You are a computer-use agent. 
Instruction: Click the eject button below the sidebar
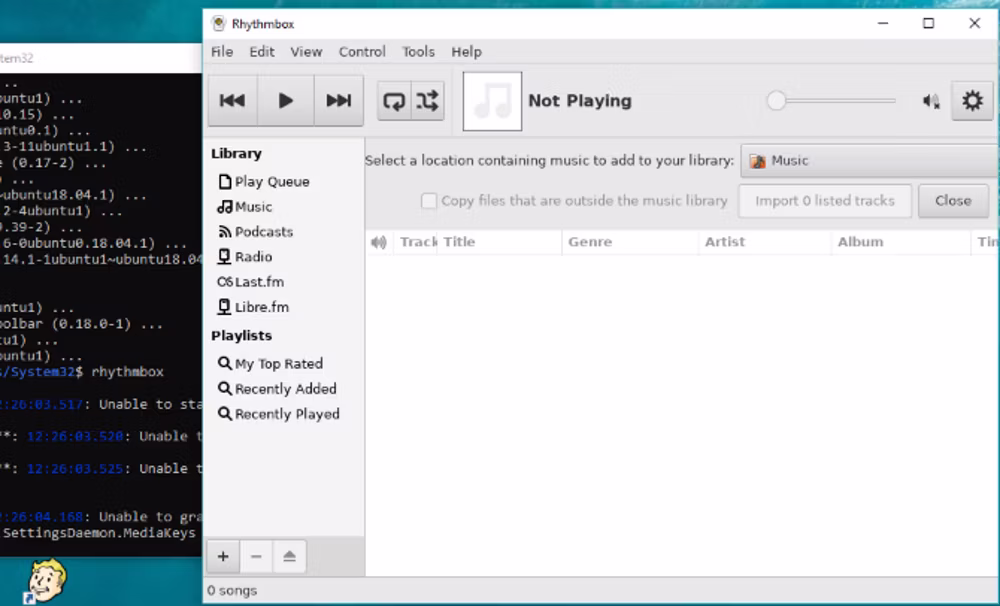(x=290, y=556)
